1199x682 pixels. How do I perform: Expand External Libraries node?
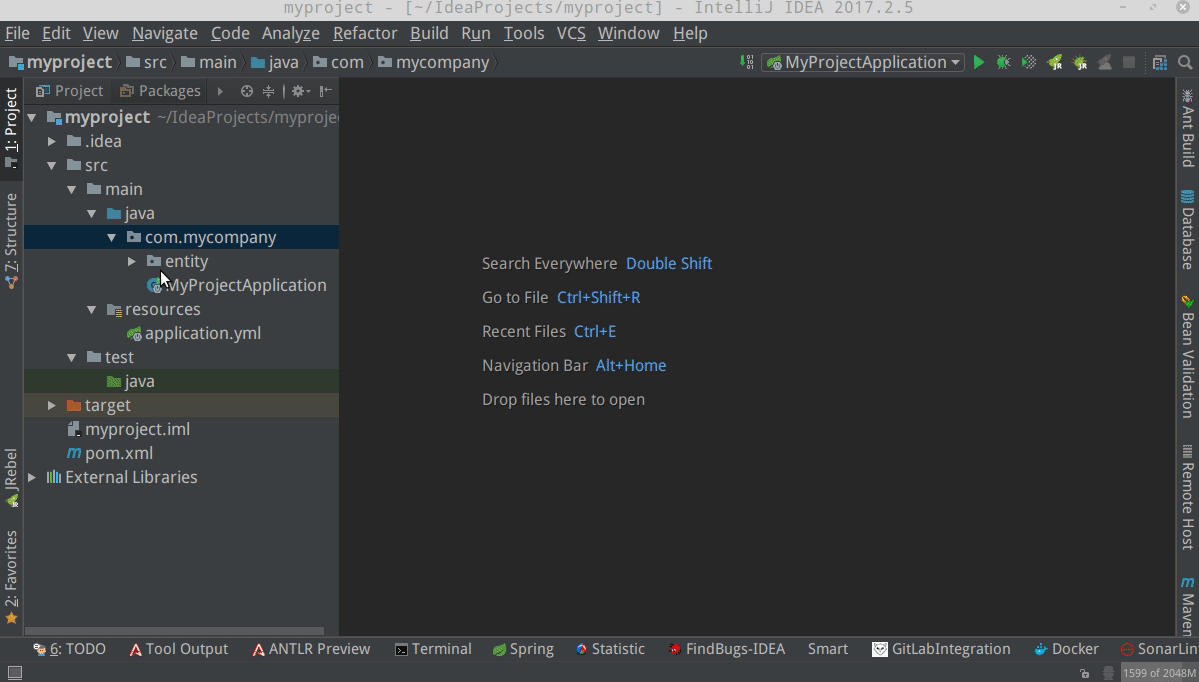pyautogui.click(x=32, y=478)
